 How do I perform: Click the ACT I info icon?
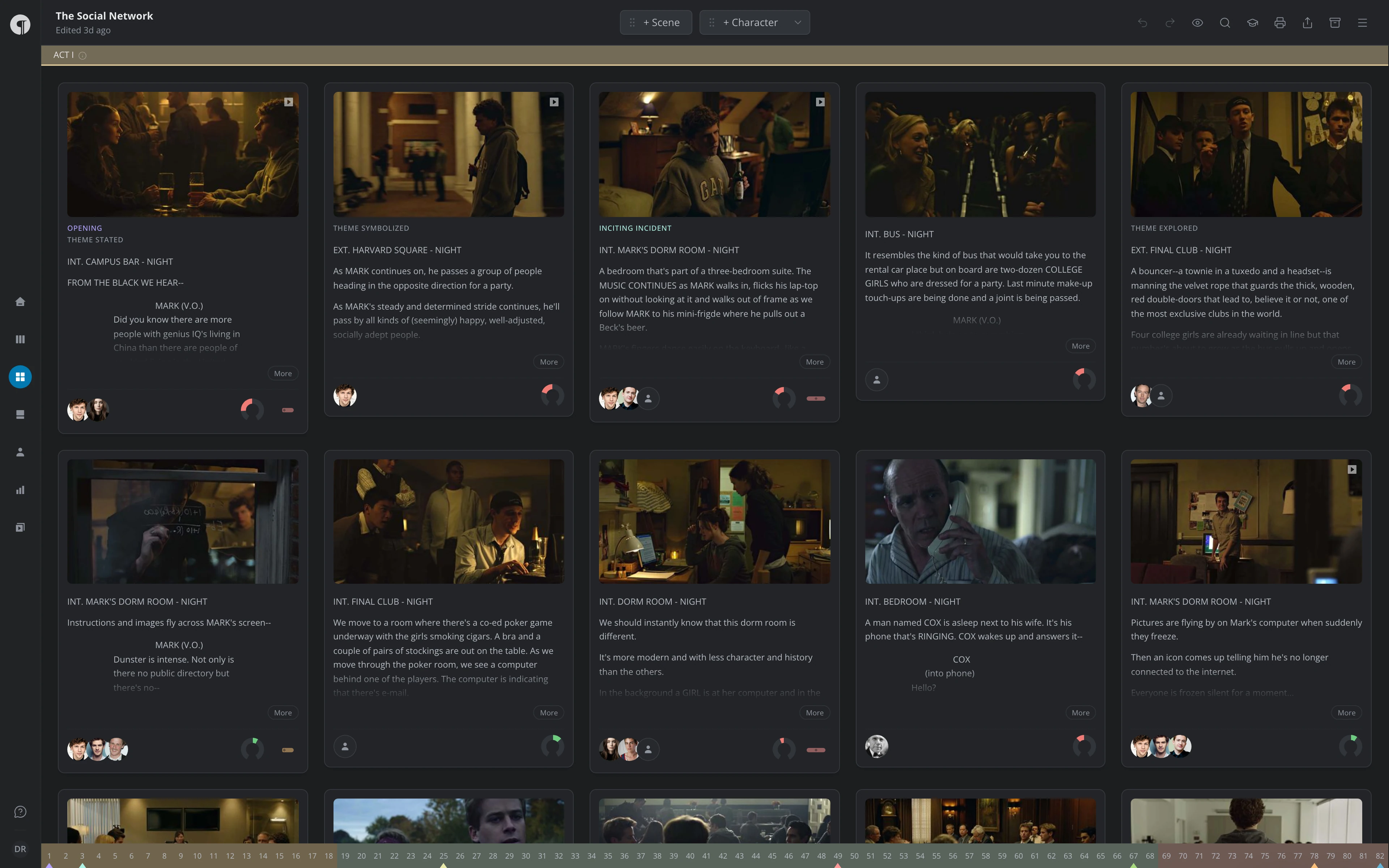pyautogui.click(x=82, y=56)
